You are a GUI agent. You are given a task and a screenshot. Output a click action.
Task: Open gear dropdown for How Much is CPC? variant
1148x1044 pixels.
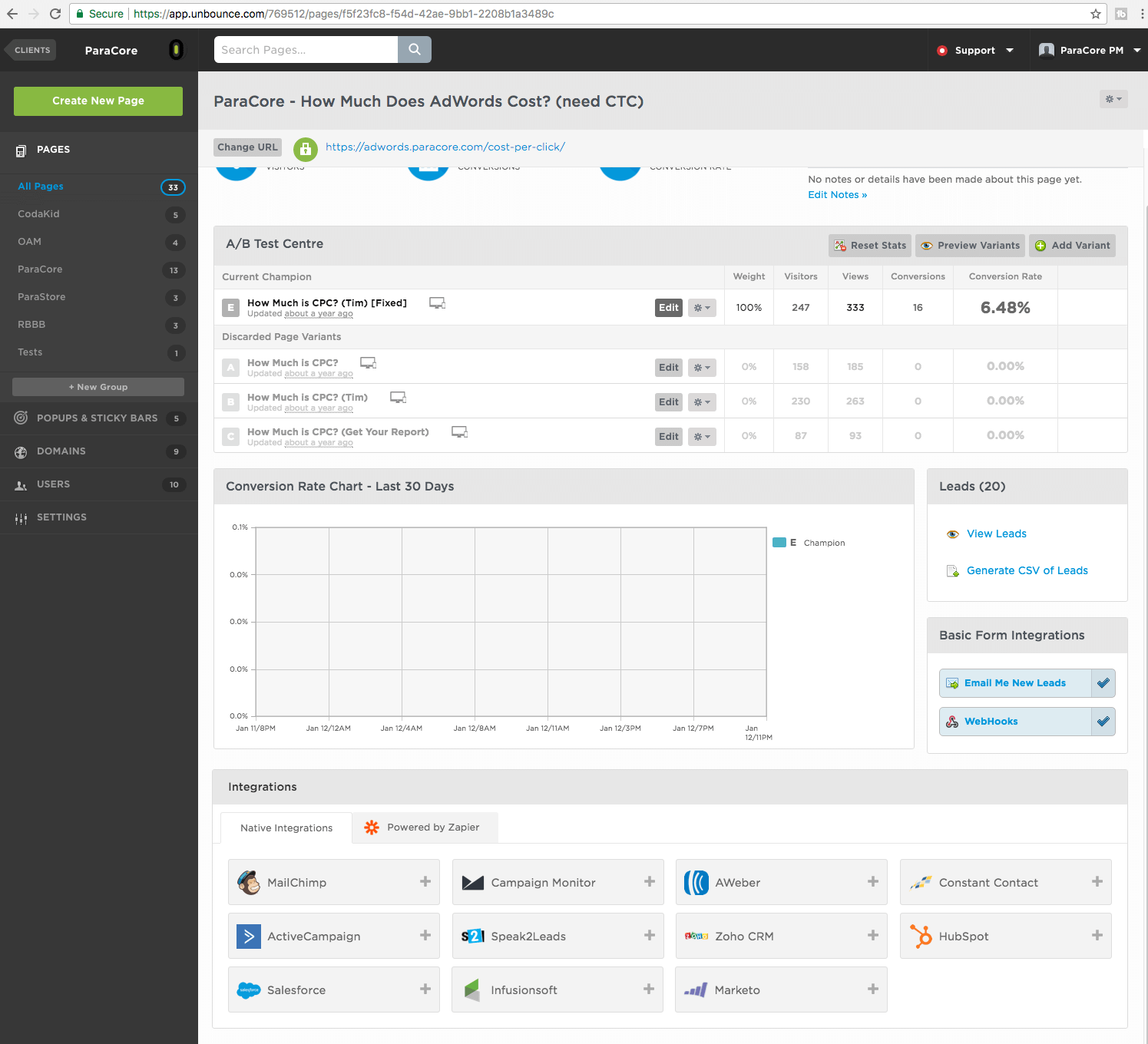pos(702,368)
